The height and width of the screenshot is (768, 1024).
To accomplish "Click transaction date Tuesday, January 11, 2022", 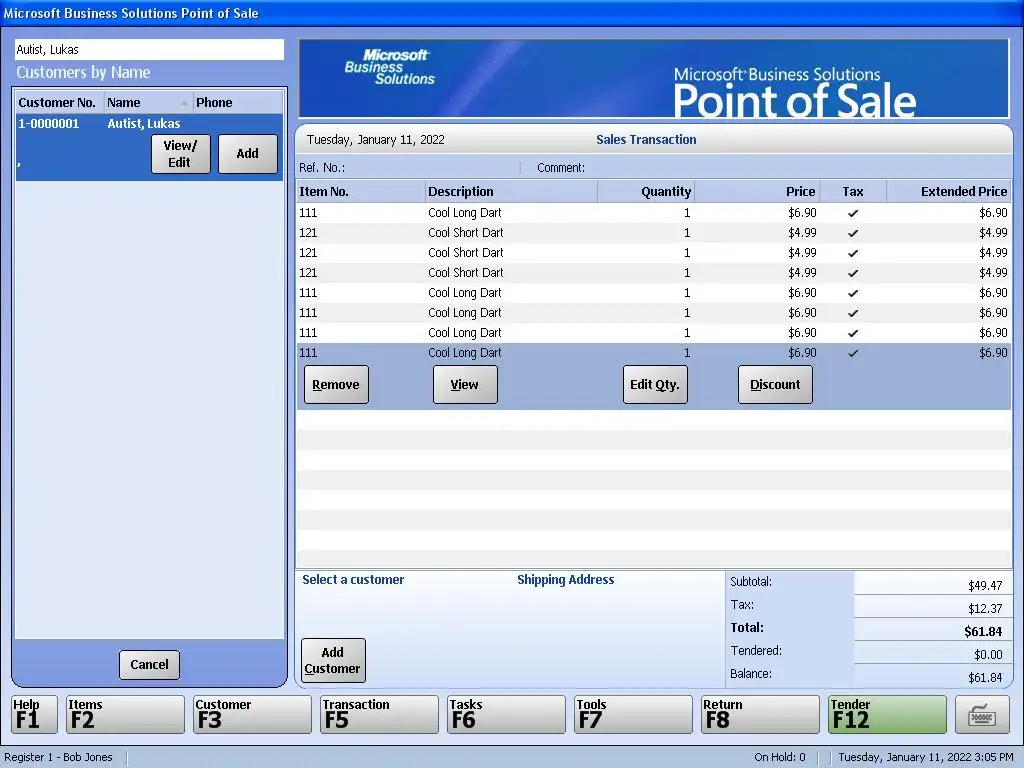I will click(x=376, y=140).
